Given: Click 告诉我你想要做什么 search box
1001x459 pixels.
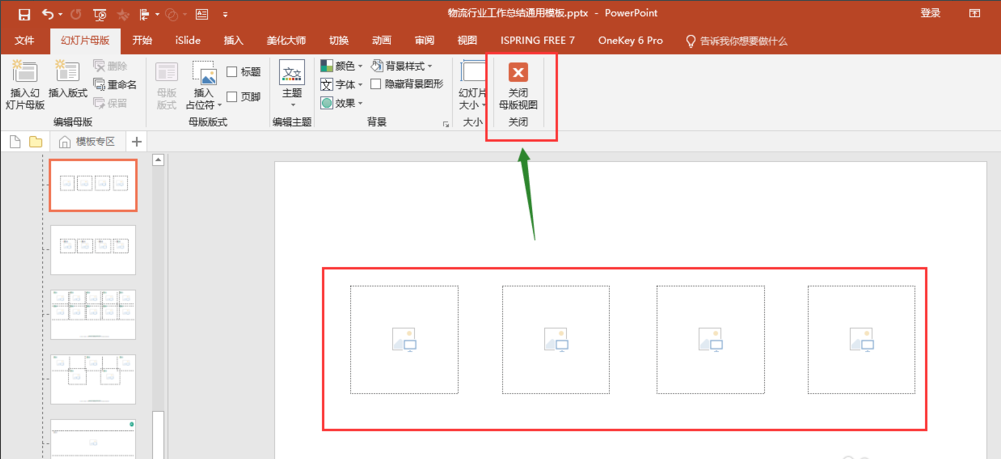Looking at the screenshot, I should click(x=736, y=41).
